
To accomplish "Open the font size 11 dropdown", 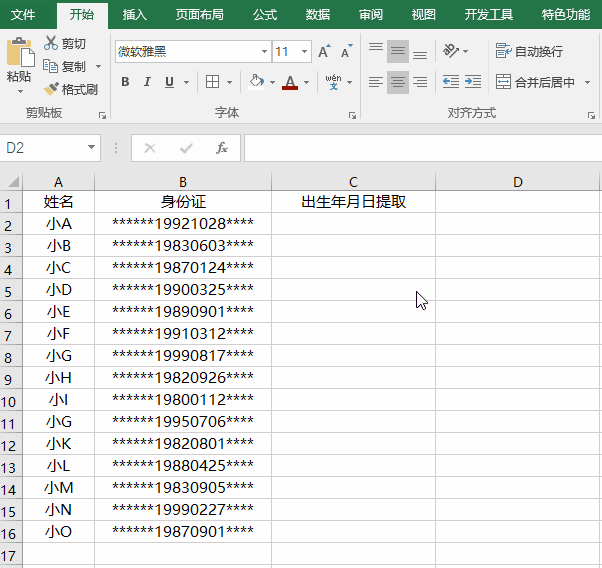I will pyautogui.click(x=304, y=51).
